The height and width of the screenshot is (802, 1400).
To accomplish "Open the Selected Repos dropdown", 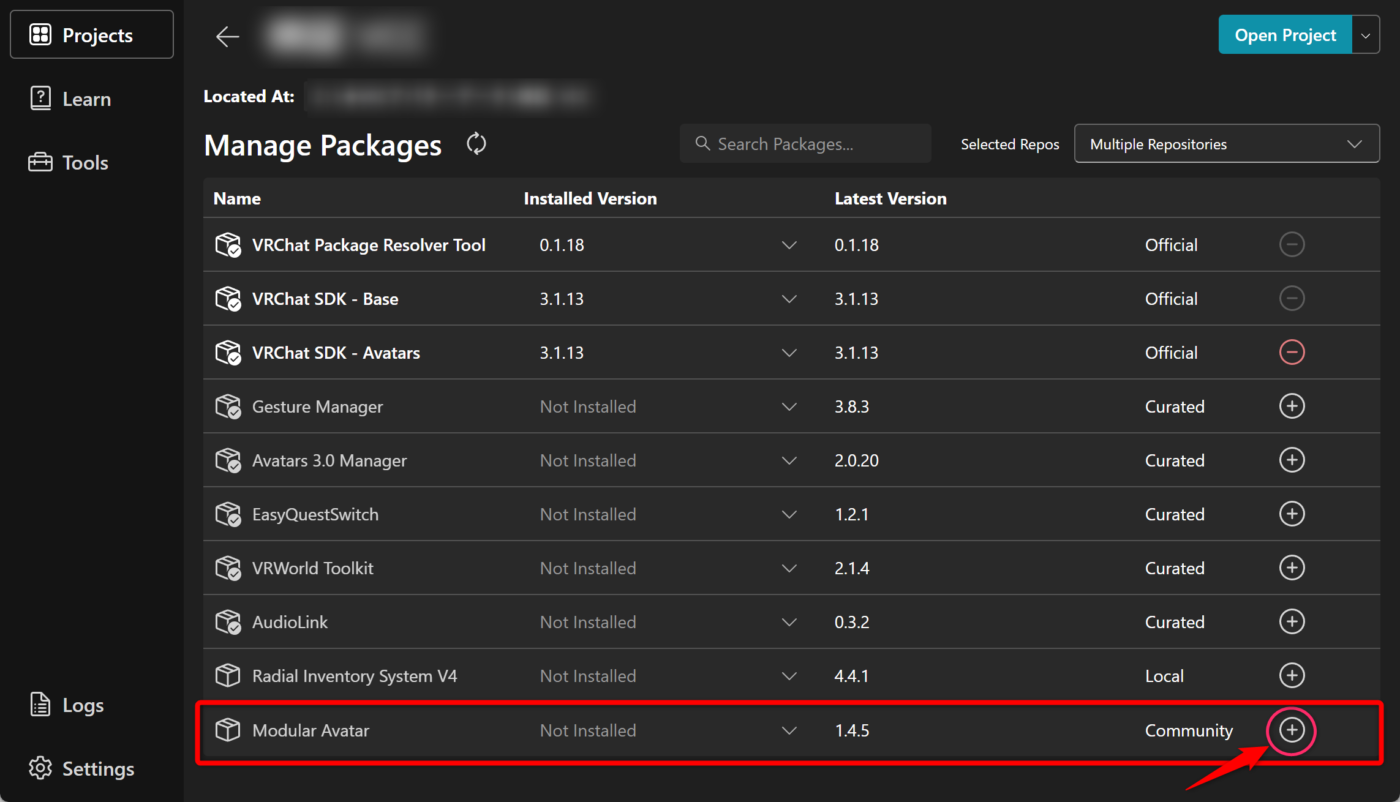I will tap(1227, 144).
